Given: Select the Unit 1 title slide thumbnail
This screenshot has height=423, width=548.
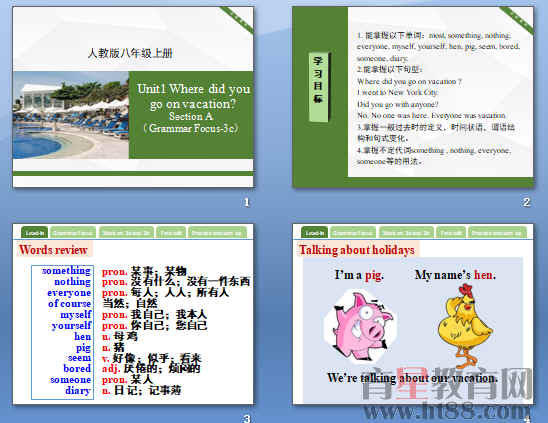Looking at the screenshot, I should (133, 97).
